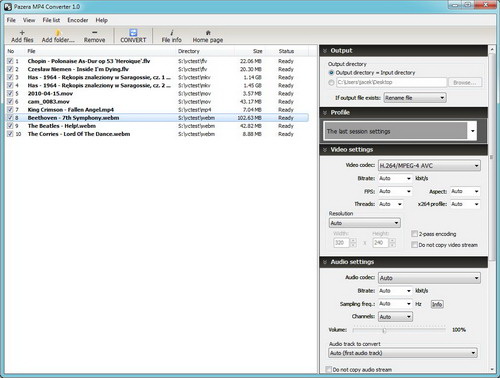Click the settings panel scrollbar down arrow
Image resolution: width=500 pixels, height=378 pixels.
[x=492, y=369]
